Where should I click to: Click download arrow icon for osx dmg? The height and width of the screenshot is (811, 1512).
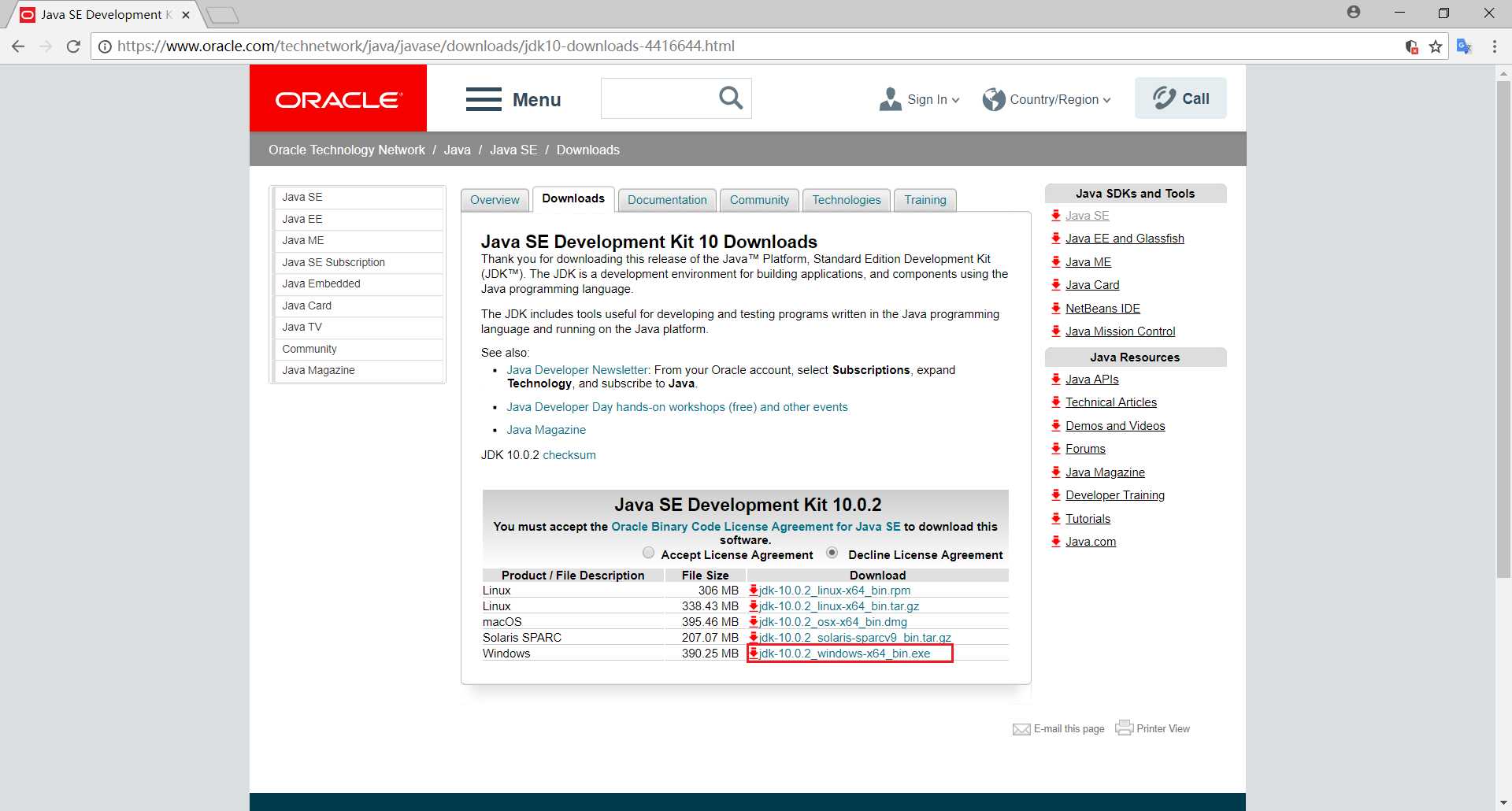(x=754, y=621)
